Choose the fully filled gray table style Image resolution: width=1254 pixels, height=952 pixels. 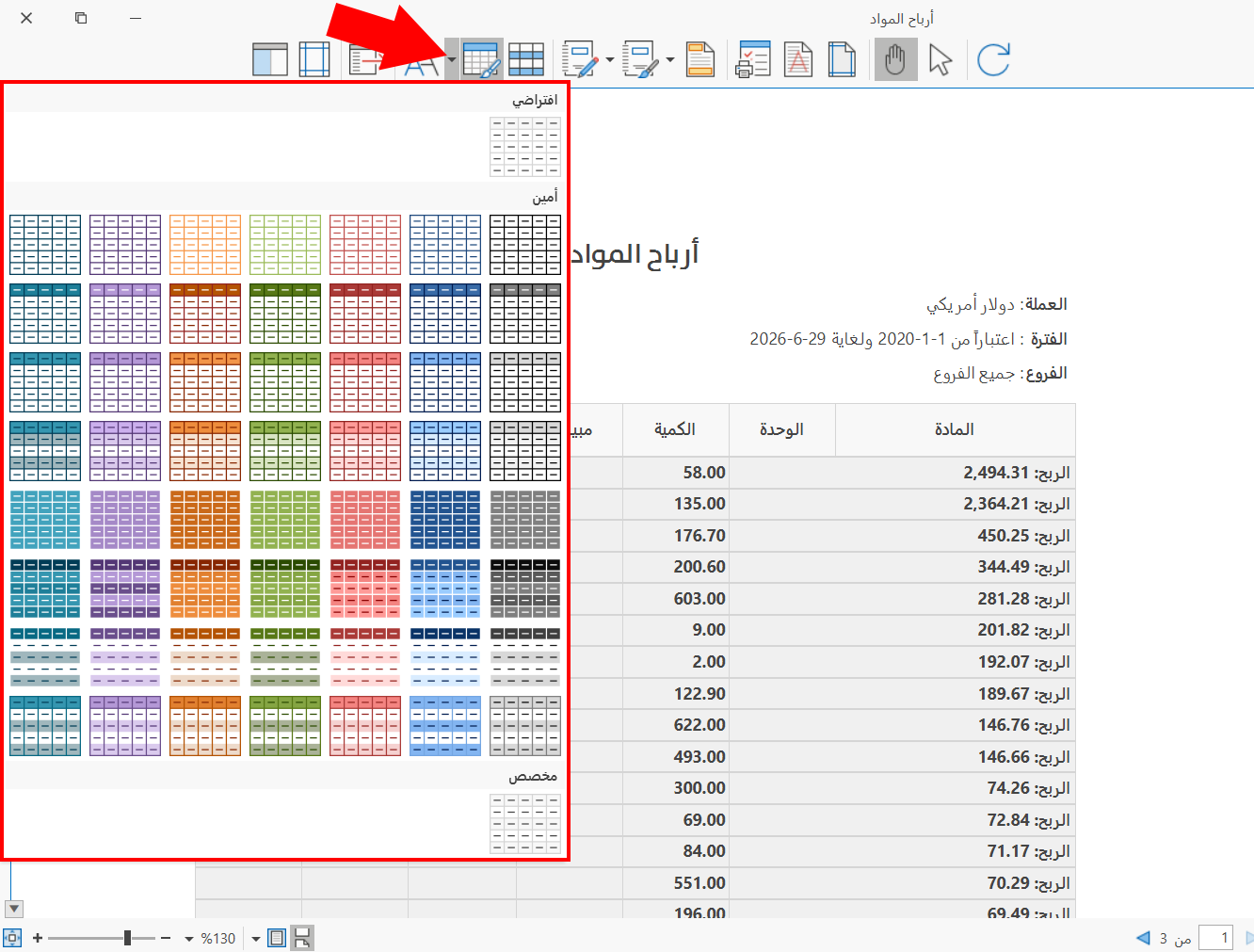click(x=525, y=520)
